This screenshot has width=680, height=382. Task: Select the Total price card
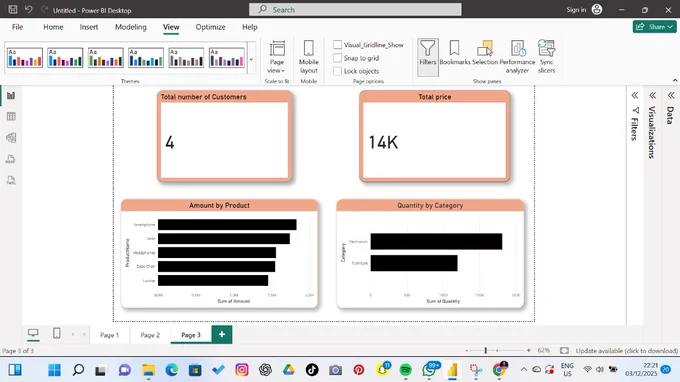[x=435, y=136]
